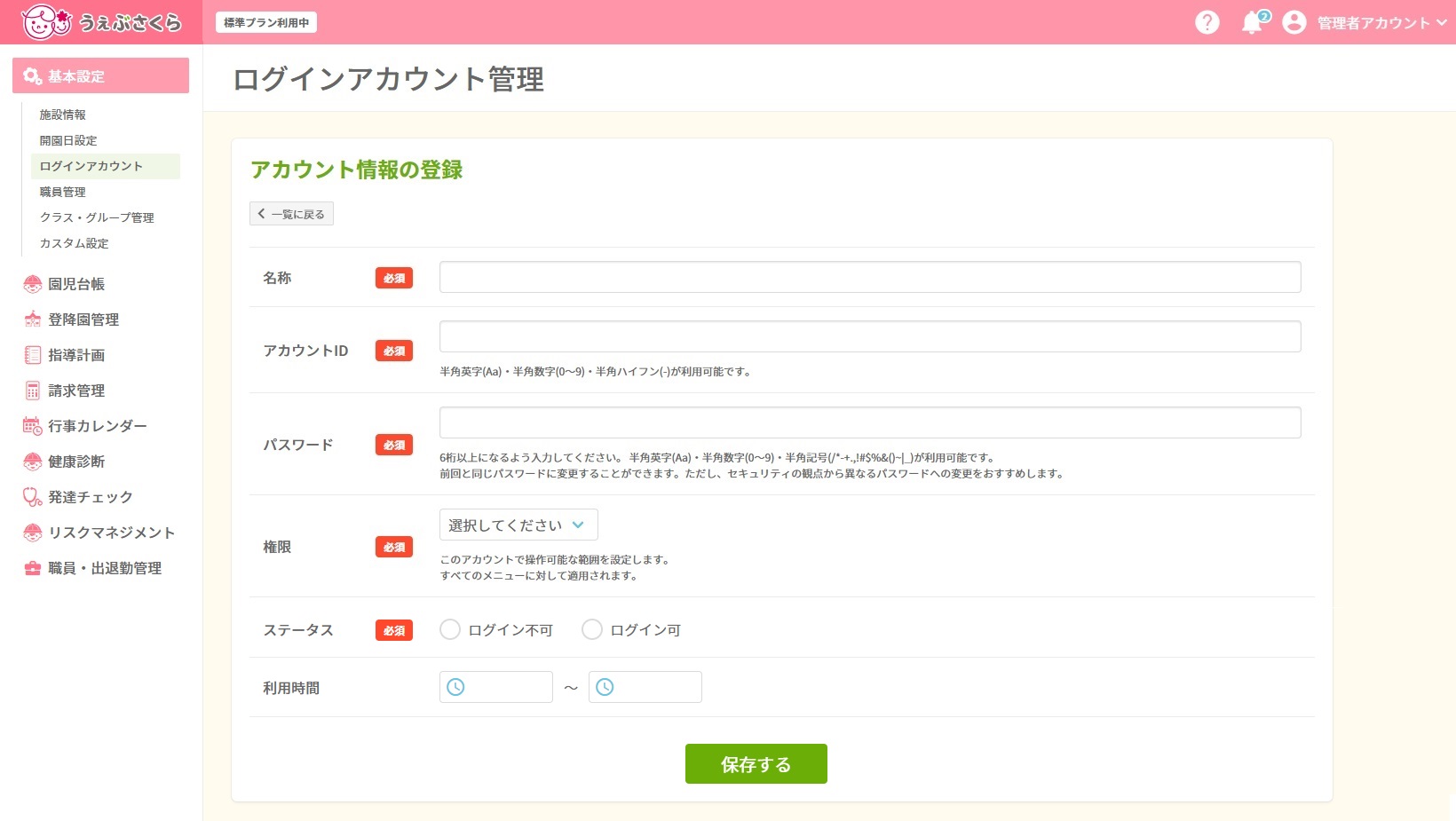Select the 健康診断 sidebar icon
This screenshot has width=1456, height=821.
[x=32, y=461]
